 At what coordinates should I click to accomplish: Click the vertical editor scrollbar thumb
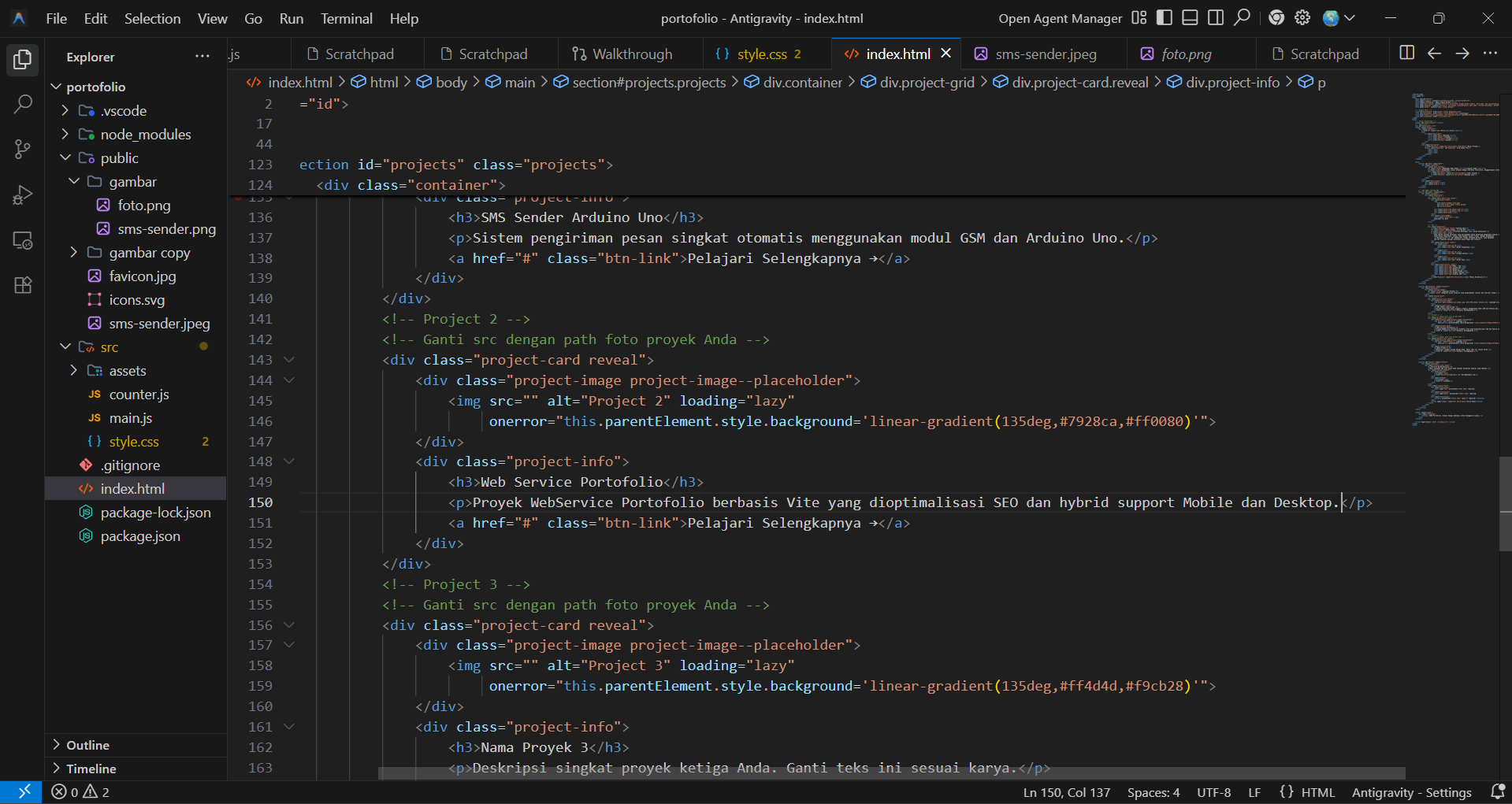tap(1506, 503)
